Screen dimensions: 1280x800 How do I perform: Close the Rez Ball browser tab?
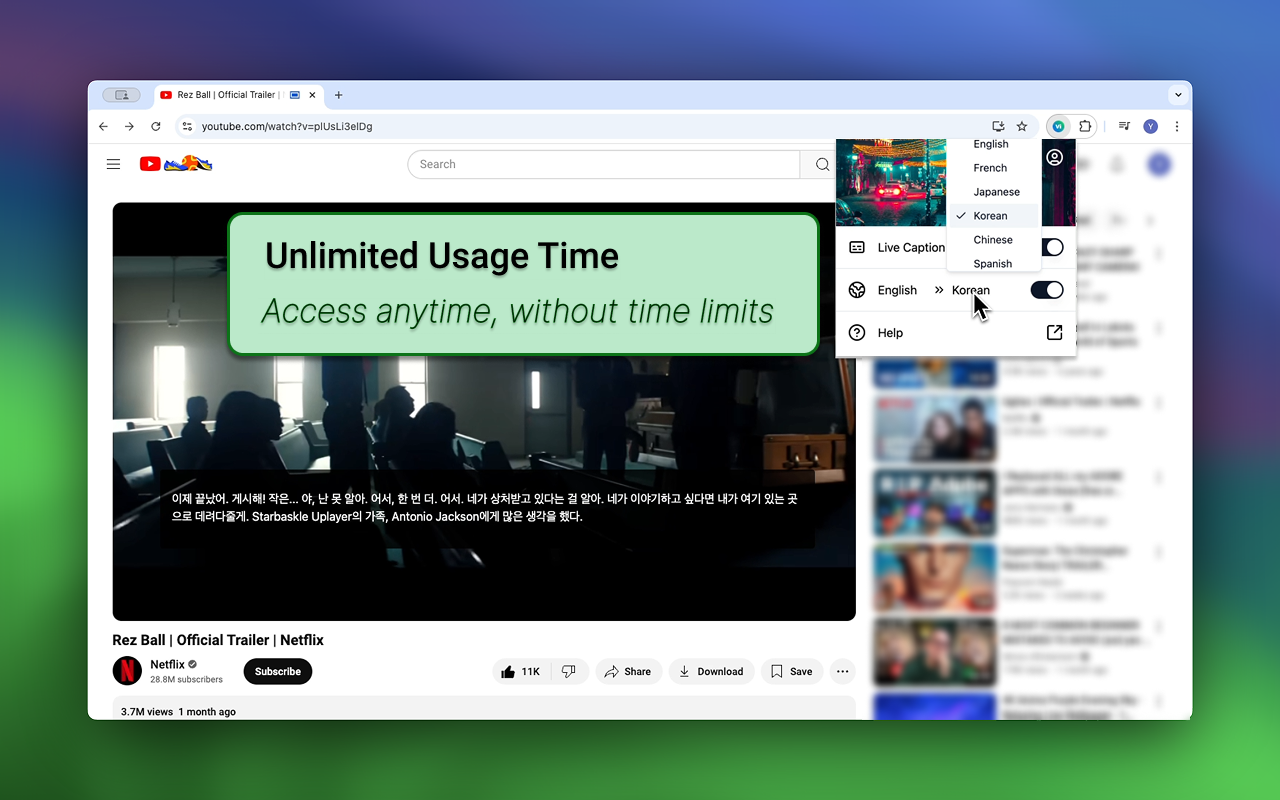coord(313,95)
